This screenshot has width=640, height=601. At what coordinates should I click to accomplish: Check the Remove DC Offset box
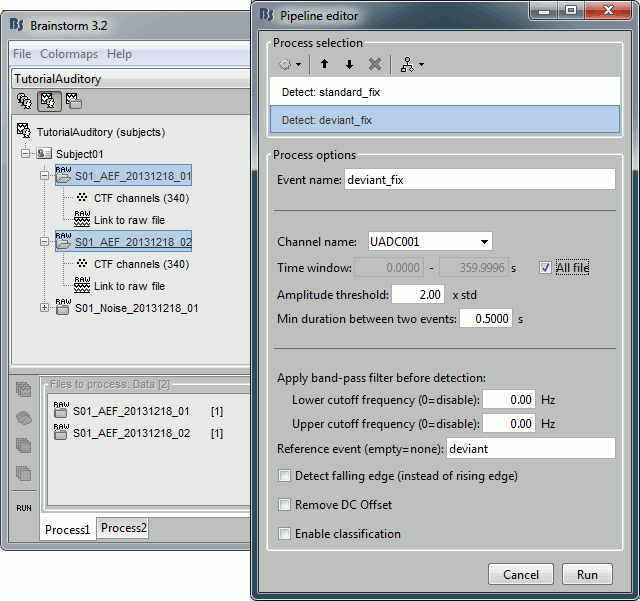point(286,505)
